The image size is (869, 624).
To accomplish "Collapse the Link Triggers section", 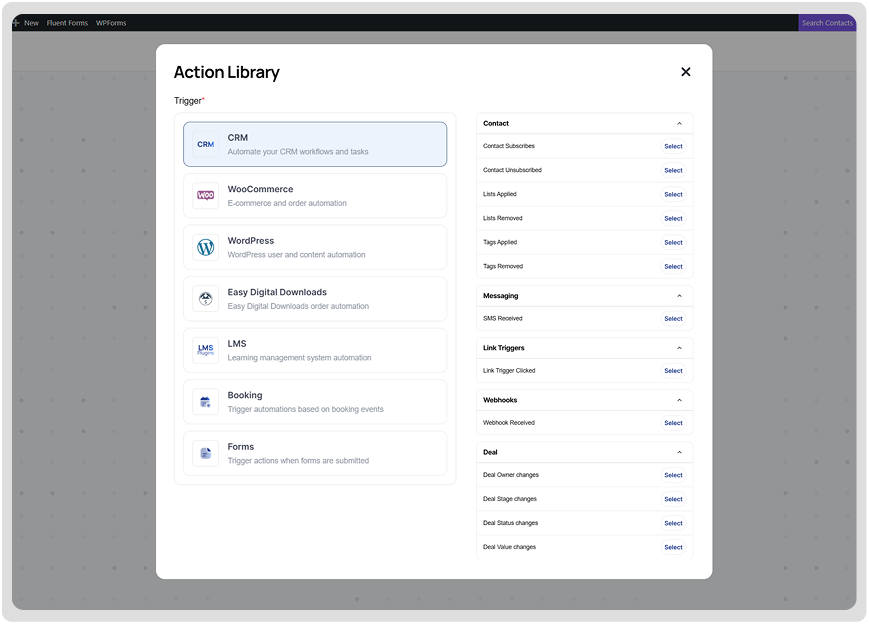I will (679, 348).
